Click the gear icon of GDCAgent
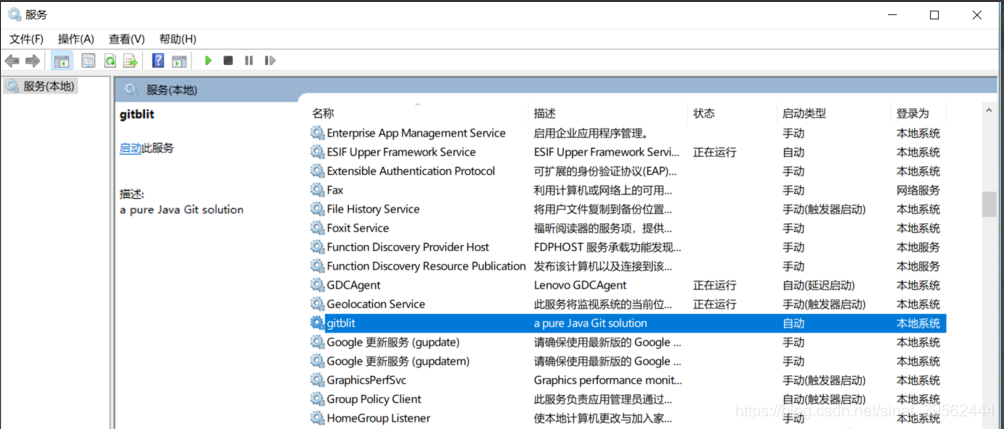The image size is (1004, 429). [317, 285]
